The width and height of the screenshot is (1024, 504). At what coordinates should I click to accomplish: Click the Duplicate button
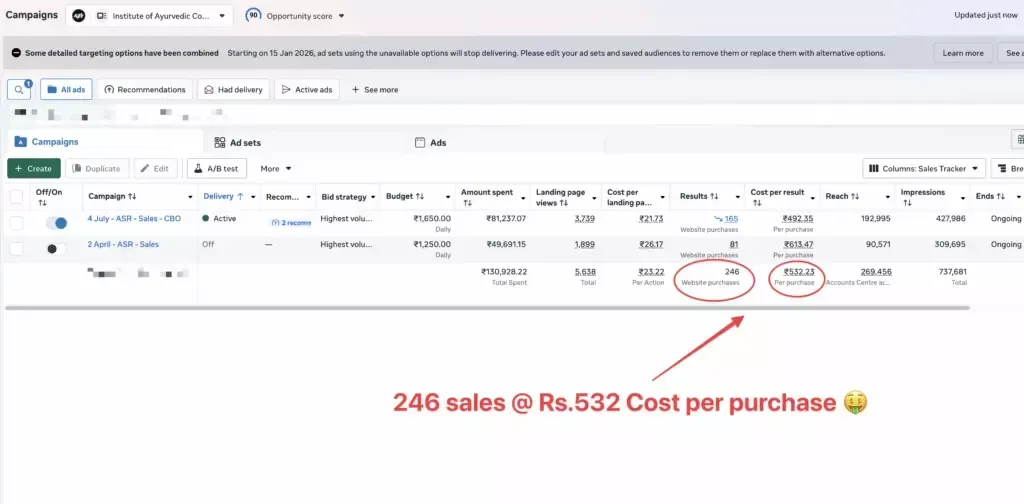97,168
